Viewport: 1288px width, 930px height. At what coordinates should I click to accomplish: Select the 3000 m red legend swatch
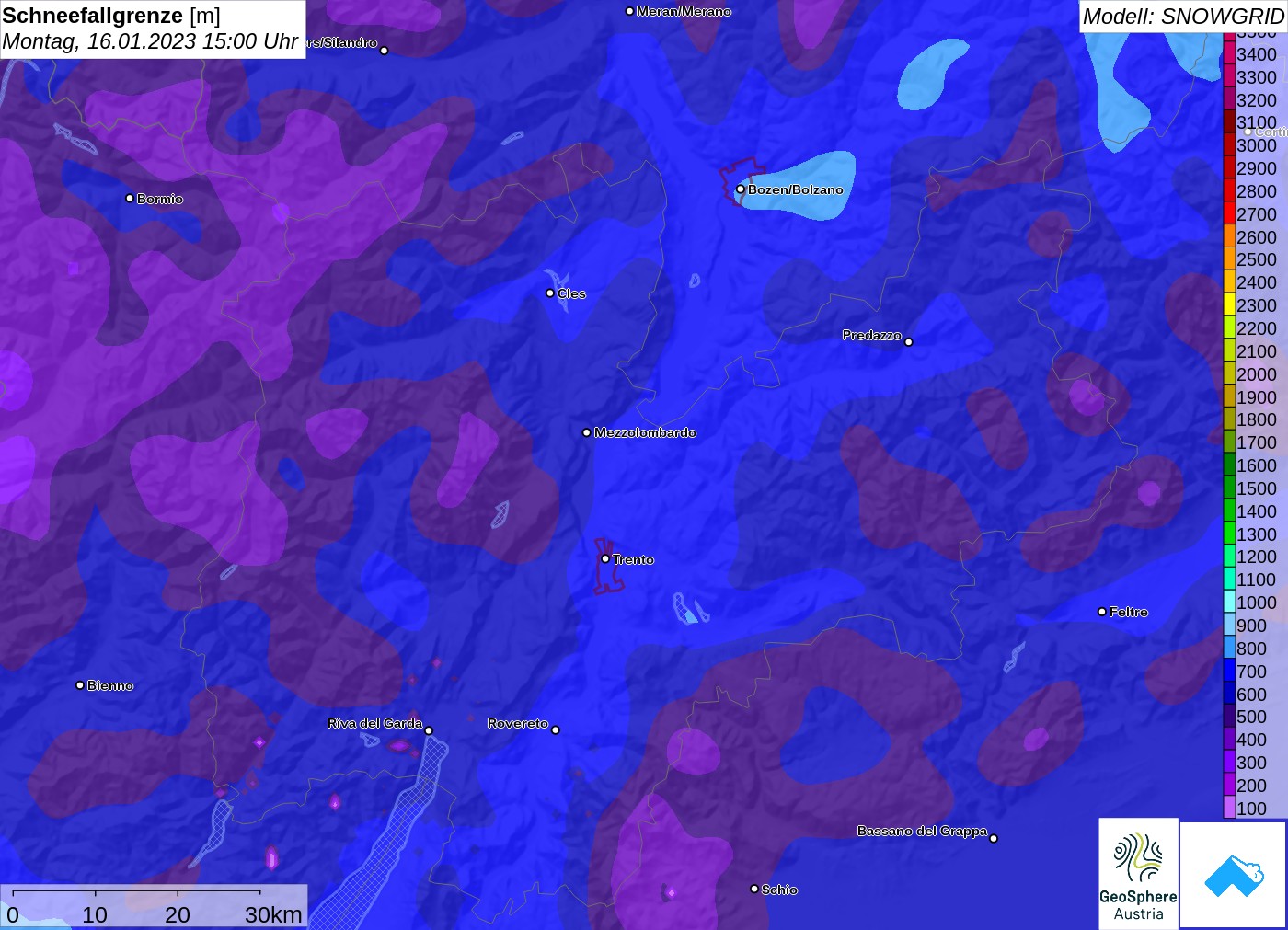click(1229, 145)
